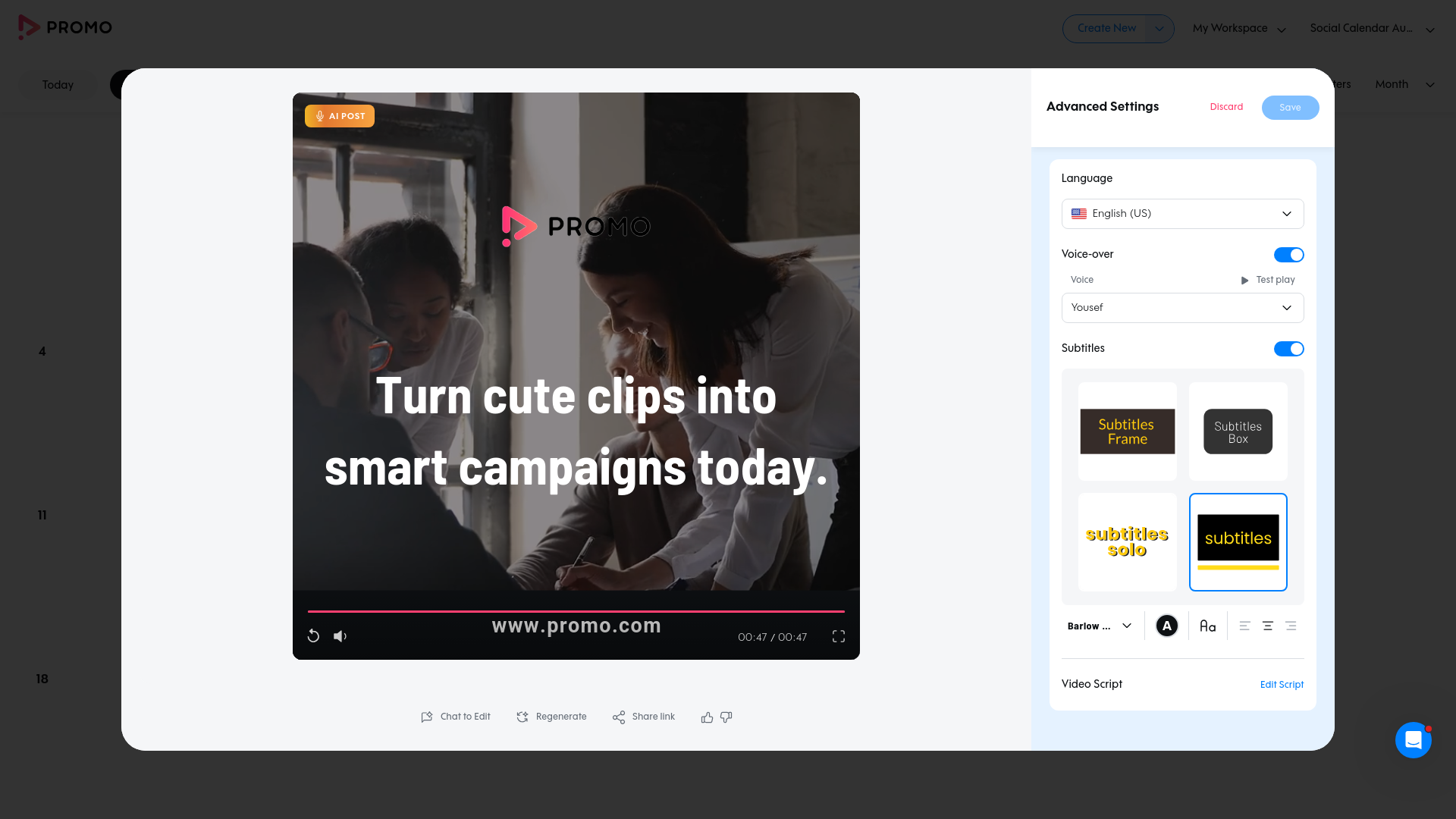The image size is (1456, 819).
Task: Select the subtitles solo style
Action: [1128, 542]
